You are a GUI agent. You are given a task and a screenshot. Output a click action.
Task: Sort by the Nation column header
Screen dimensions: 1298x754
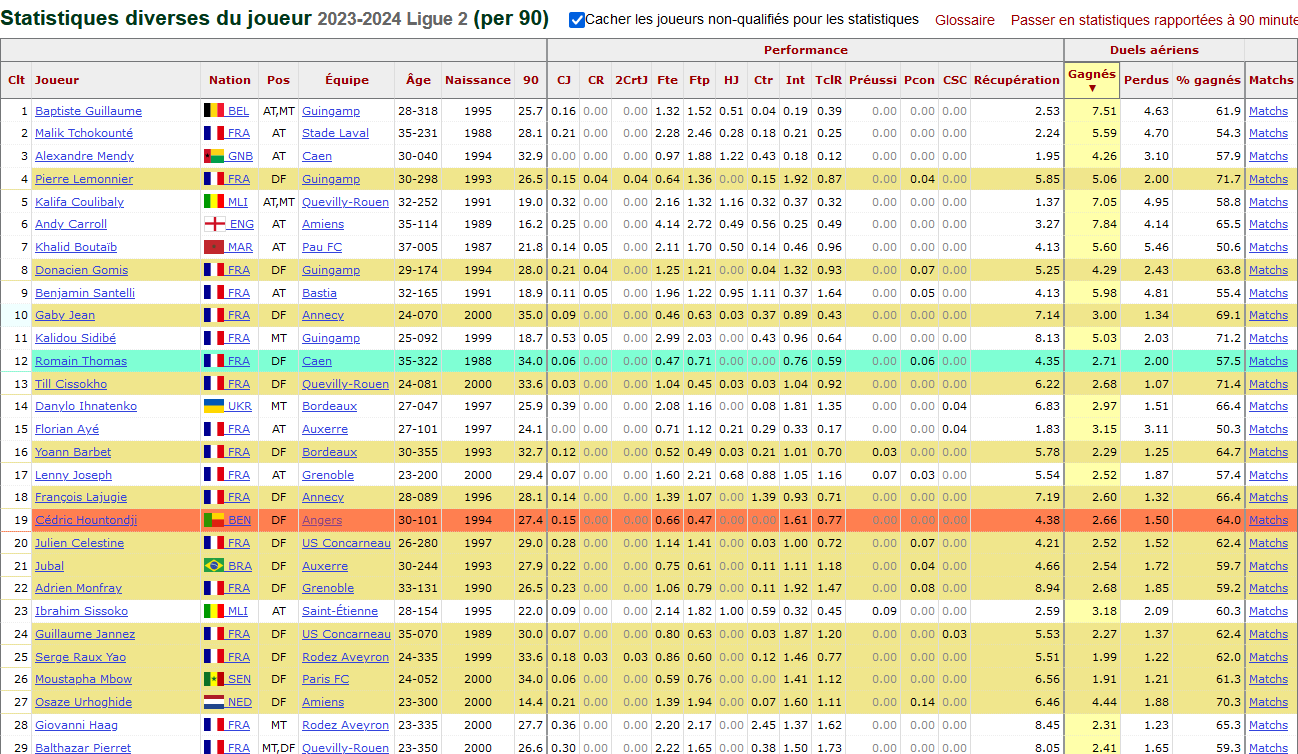[x=230, y=80]
